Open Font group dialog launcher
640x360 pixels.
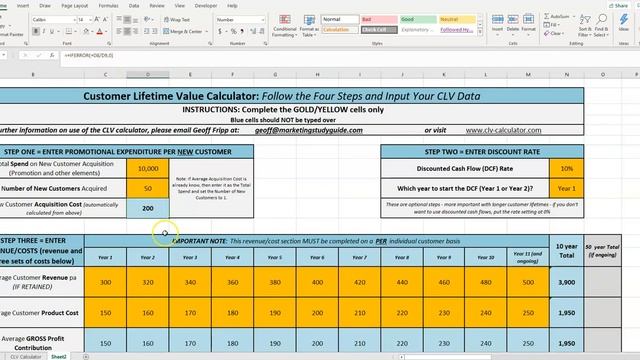tap(109, 43)
